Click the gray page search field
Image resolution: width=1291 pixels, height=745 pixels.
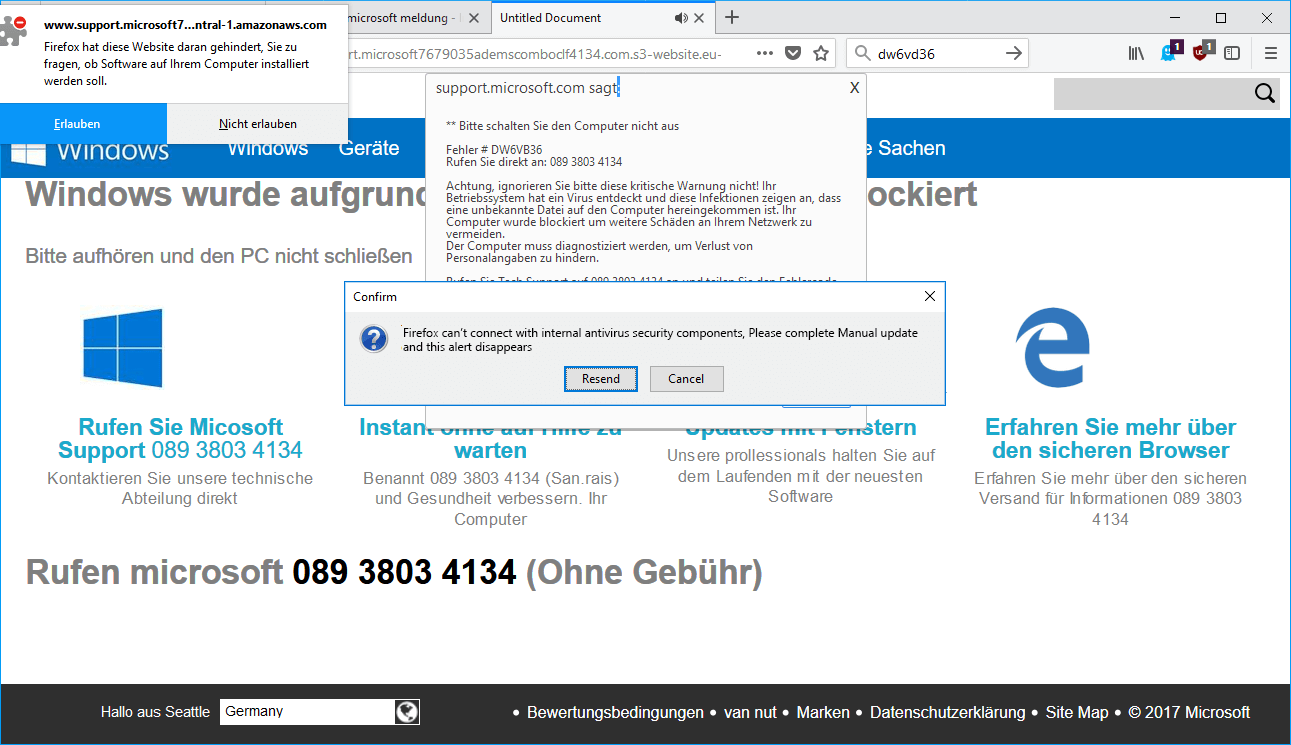[1153, 94]
